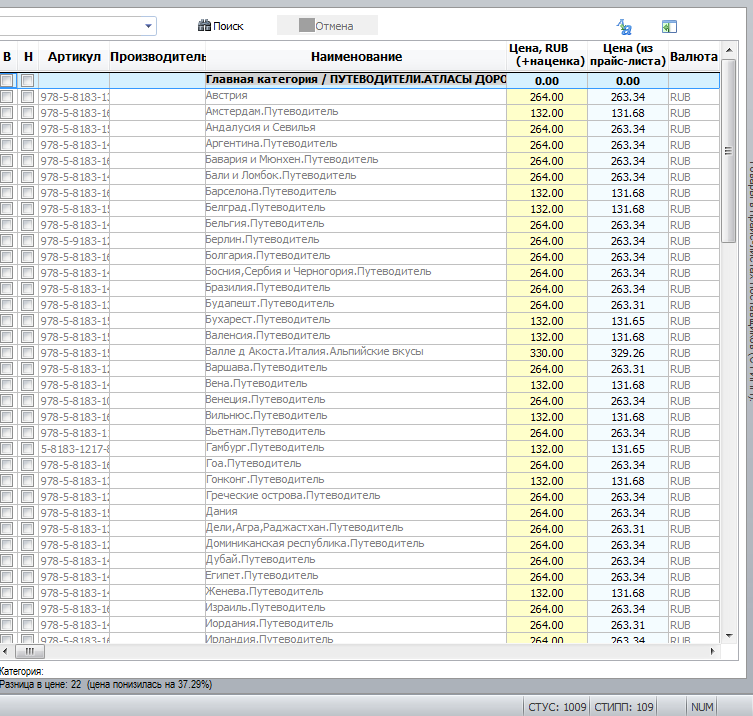Select the Будапешт.Путеводитель row name
Viewport: 753px width, 716px height.
[x=270, y=303]
